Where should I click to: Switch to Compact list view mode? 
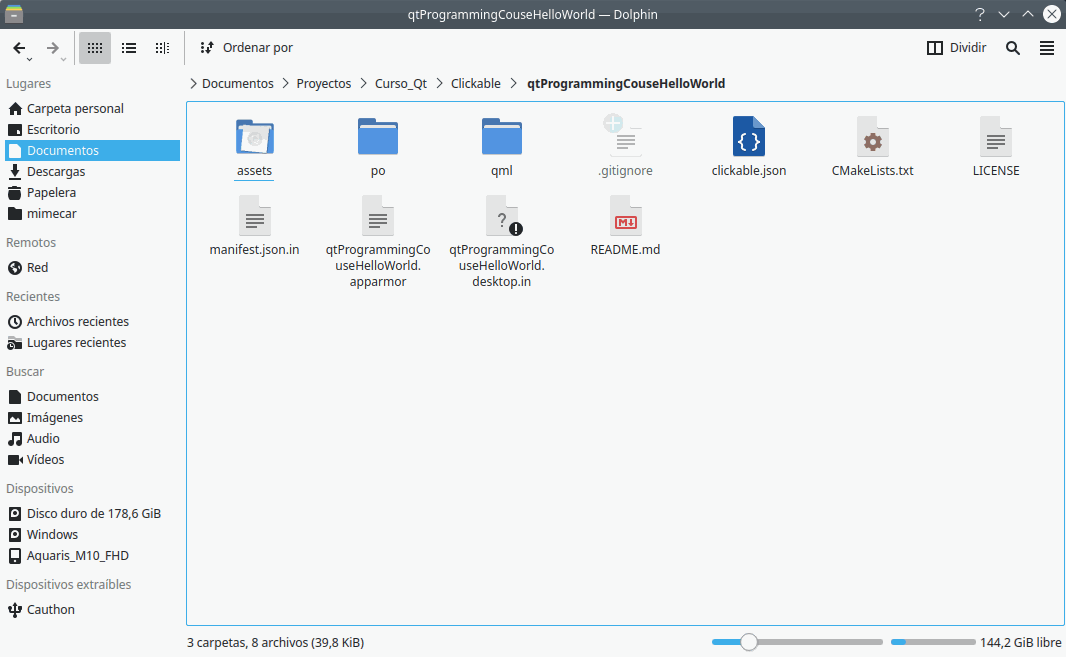pyautogui.click(x=129, y=48)
